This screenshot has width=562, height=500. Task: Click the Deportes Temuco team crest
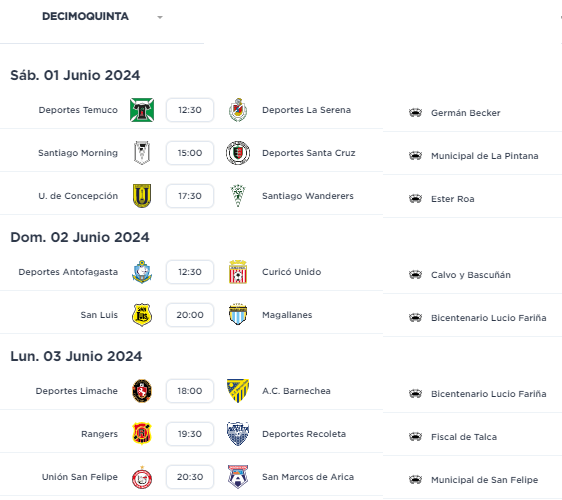[142, 110]
